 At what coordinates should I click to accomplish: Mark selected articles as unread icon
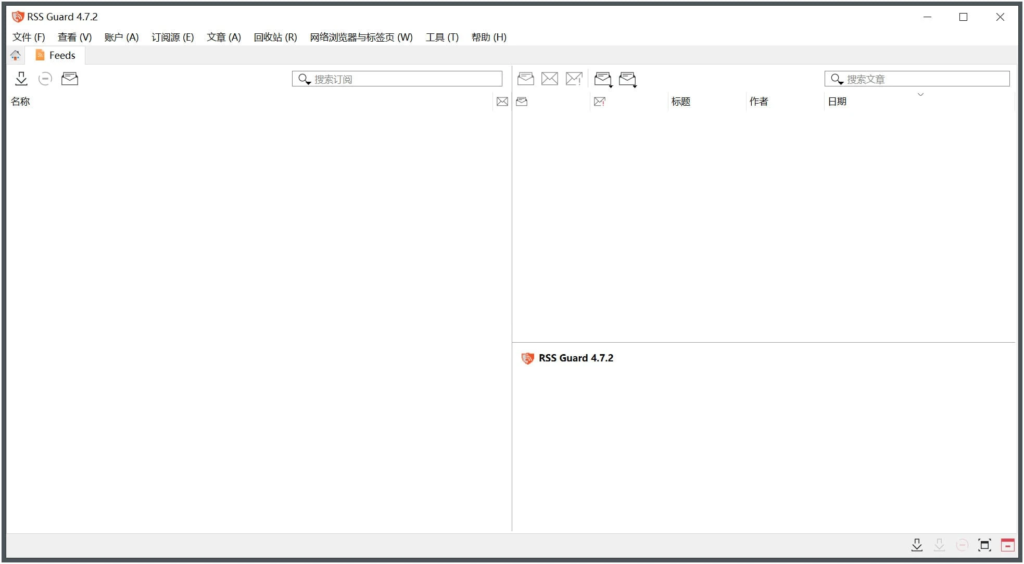(x=550, y=79)
